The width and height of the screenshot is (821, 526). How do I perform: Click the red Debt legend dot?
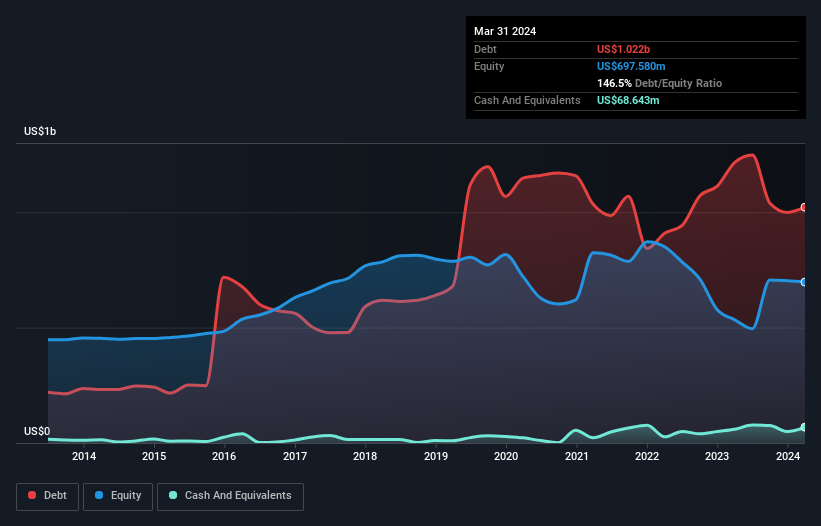32,495
